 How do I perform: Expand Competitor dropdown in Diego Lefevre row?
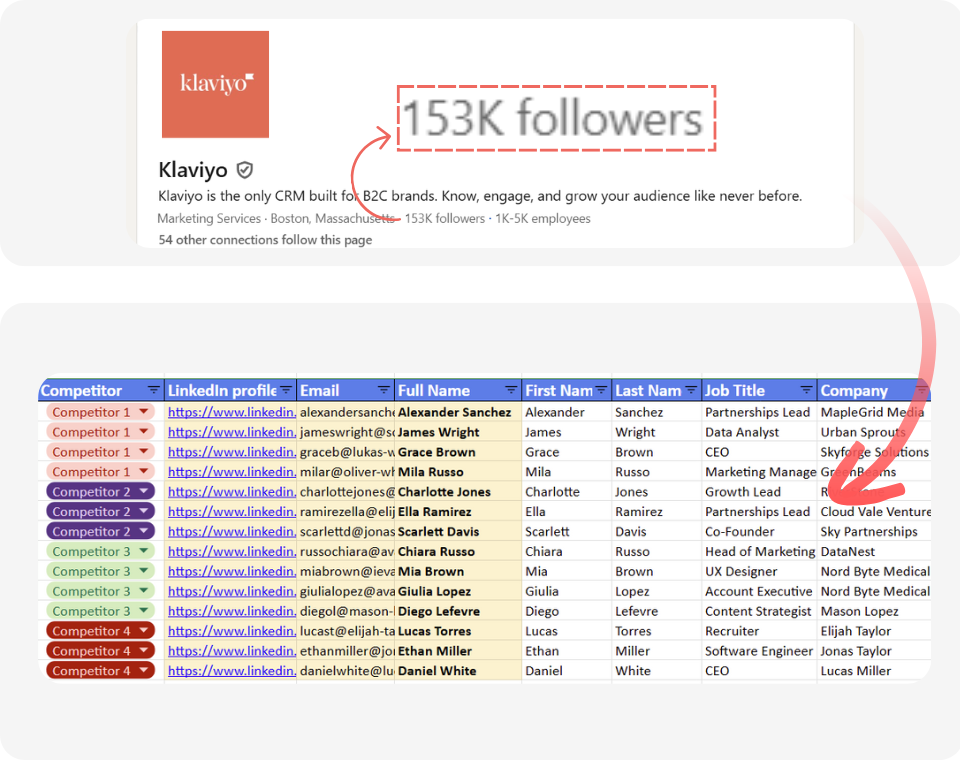pos(143,611)
